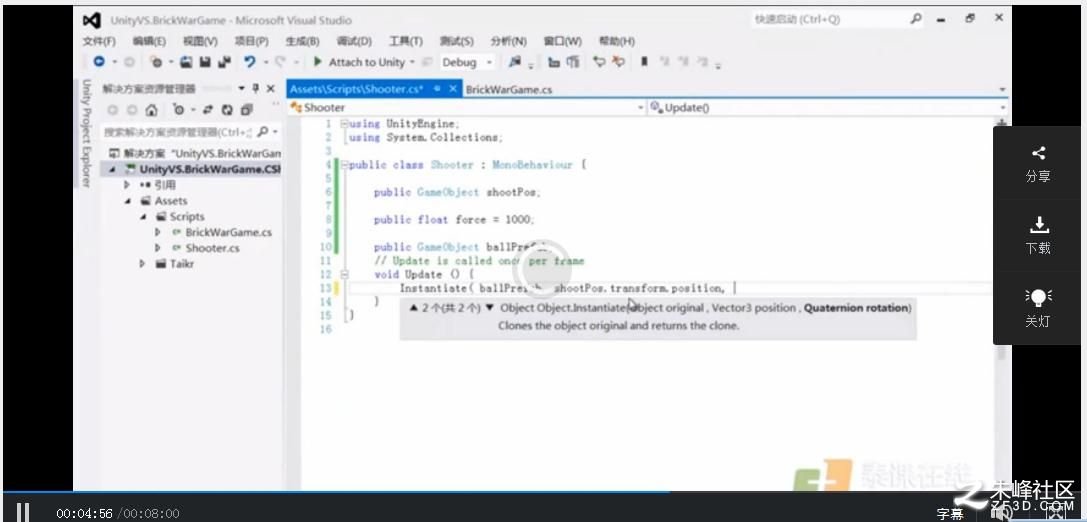
Task: Show previous overload with the tooltip up arrow
Action: pyautogui.click(x=414, y=308)
